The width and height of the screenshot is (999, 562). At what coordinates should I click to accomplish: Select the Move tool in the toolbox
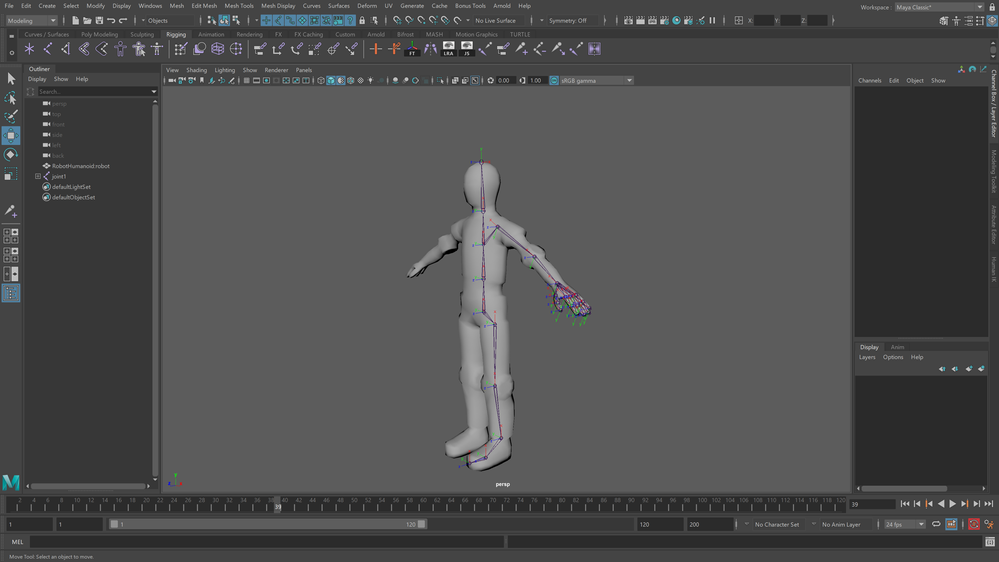click(x=11, y=135)
